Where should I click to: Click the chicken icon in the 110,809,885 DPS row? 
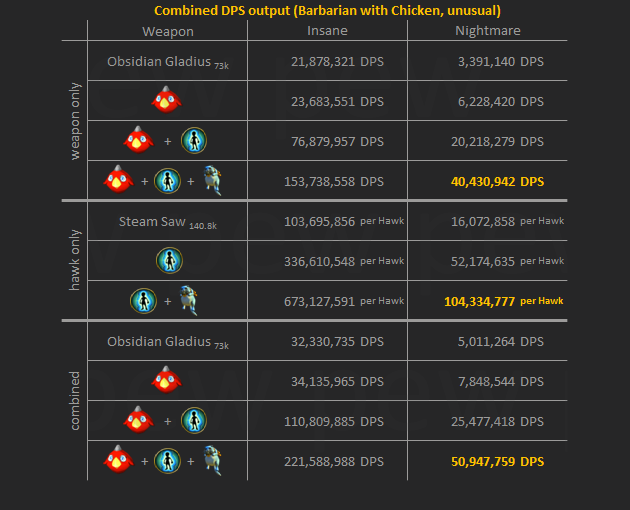click(x=138, y=420)
